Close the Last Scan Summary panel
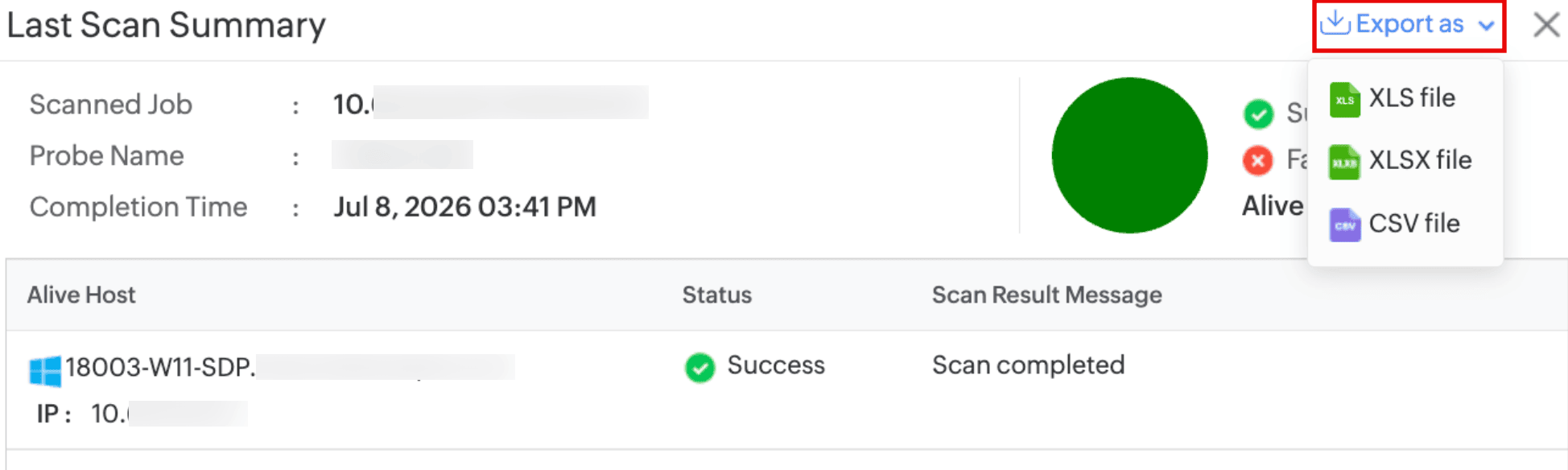1568x470 pixels. tap(1546, 25)
